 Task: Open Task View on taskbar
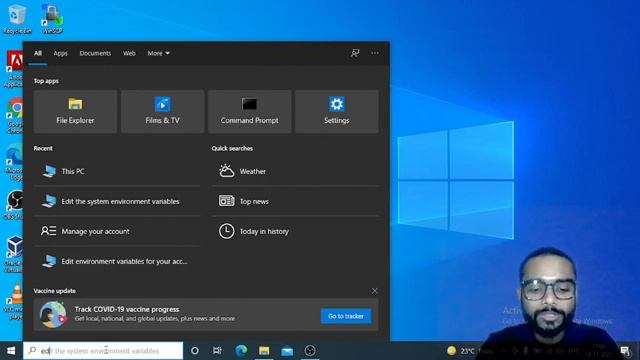click(x=217, y=351)
